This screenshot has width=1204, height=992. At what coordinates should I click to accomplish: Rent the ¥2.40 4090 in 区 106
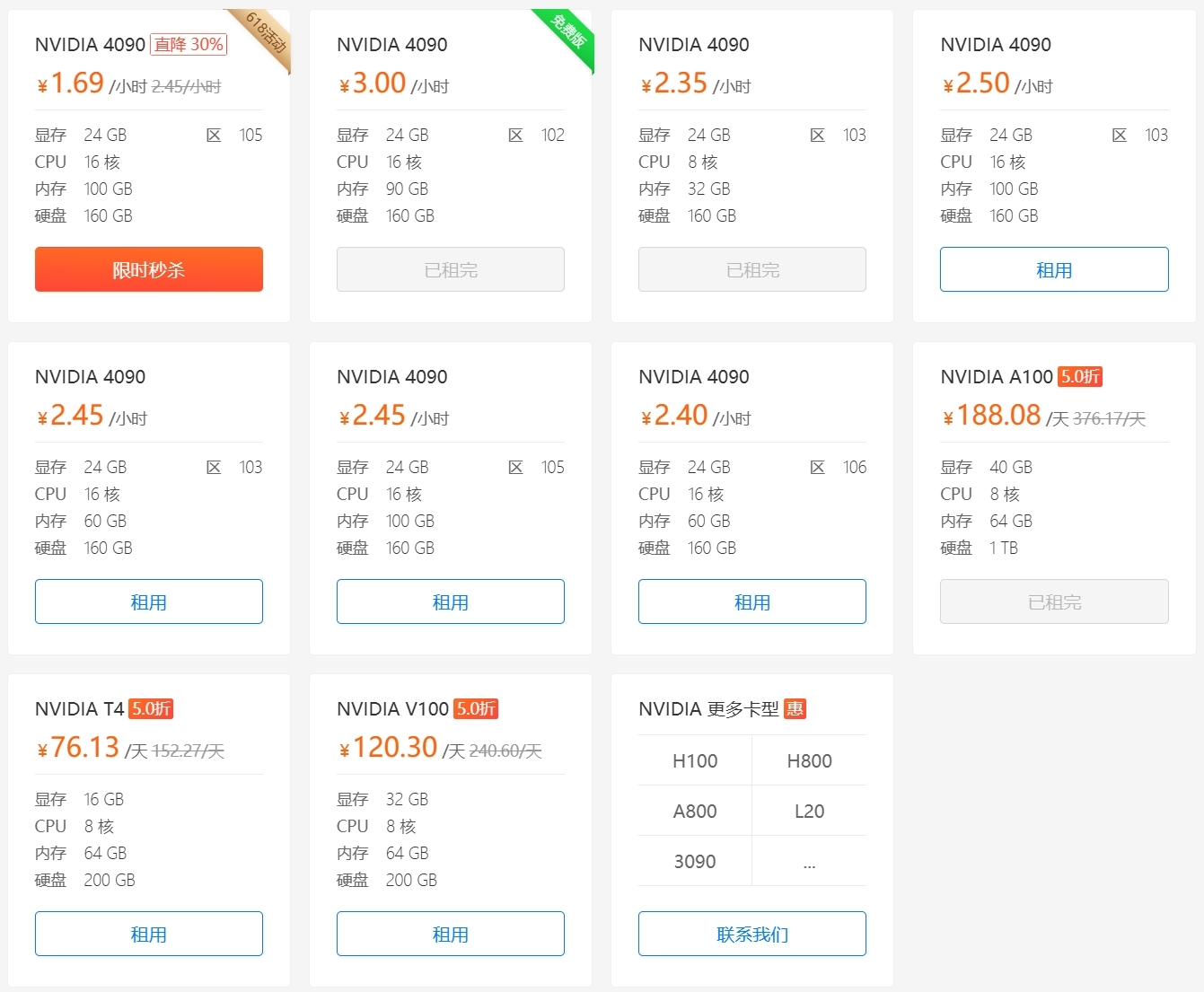(x=752, y=601)
